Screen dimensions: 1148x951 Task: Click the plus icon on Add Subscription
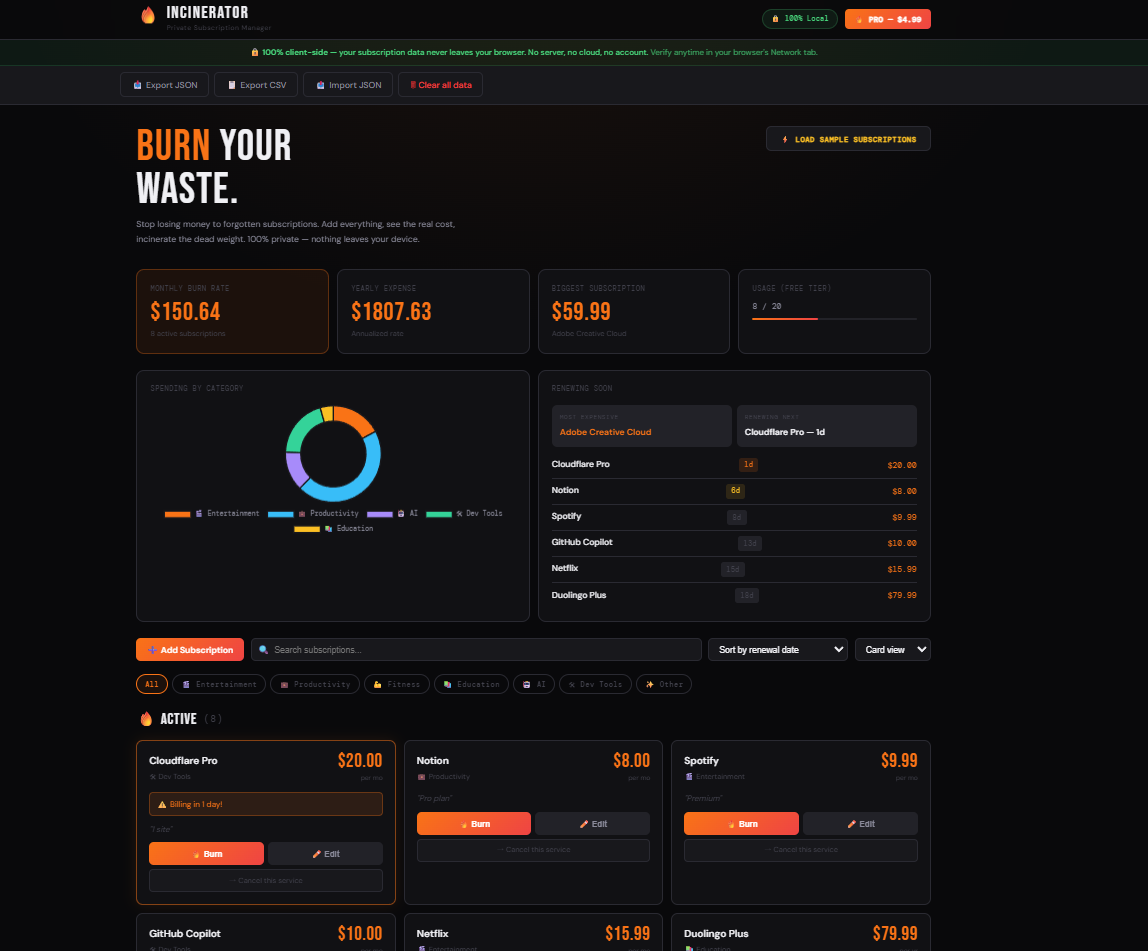[x=152, y=650]
